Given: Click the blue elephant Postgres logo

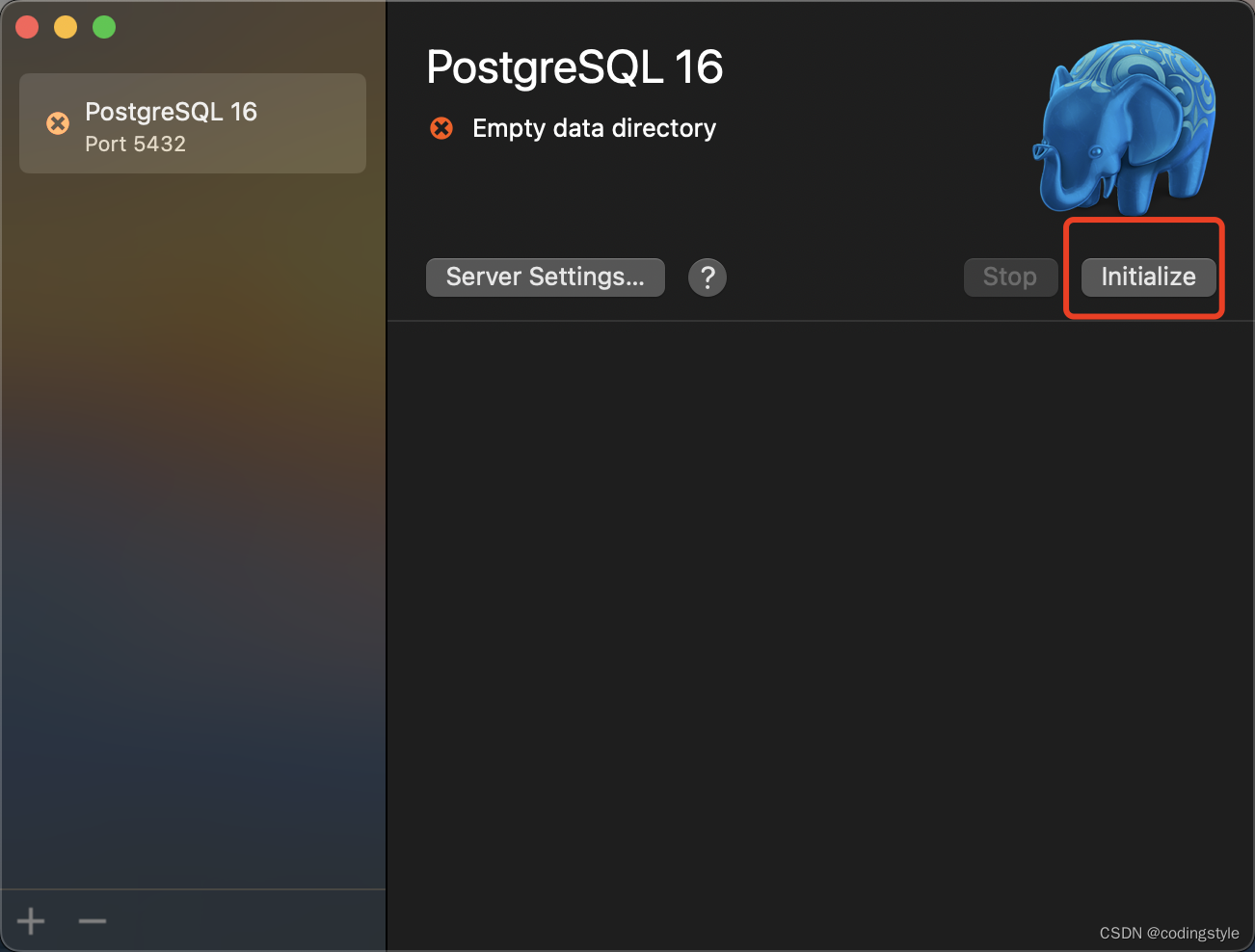Looking at the screenshot, I should 1126,125.
